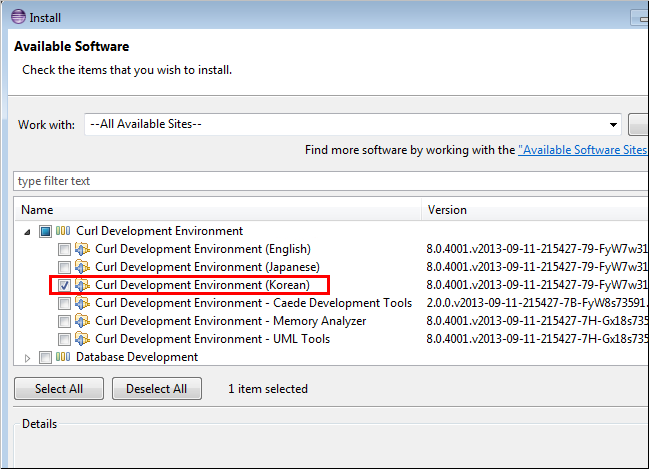649x469 pixels.
Task: Click the Eclipse Install window icon
Action: pyautogui.click(x=18, y=17)
